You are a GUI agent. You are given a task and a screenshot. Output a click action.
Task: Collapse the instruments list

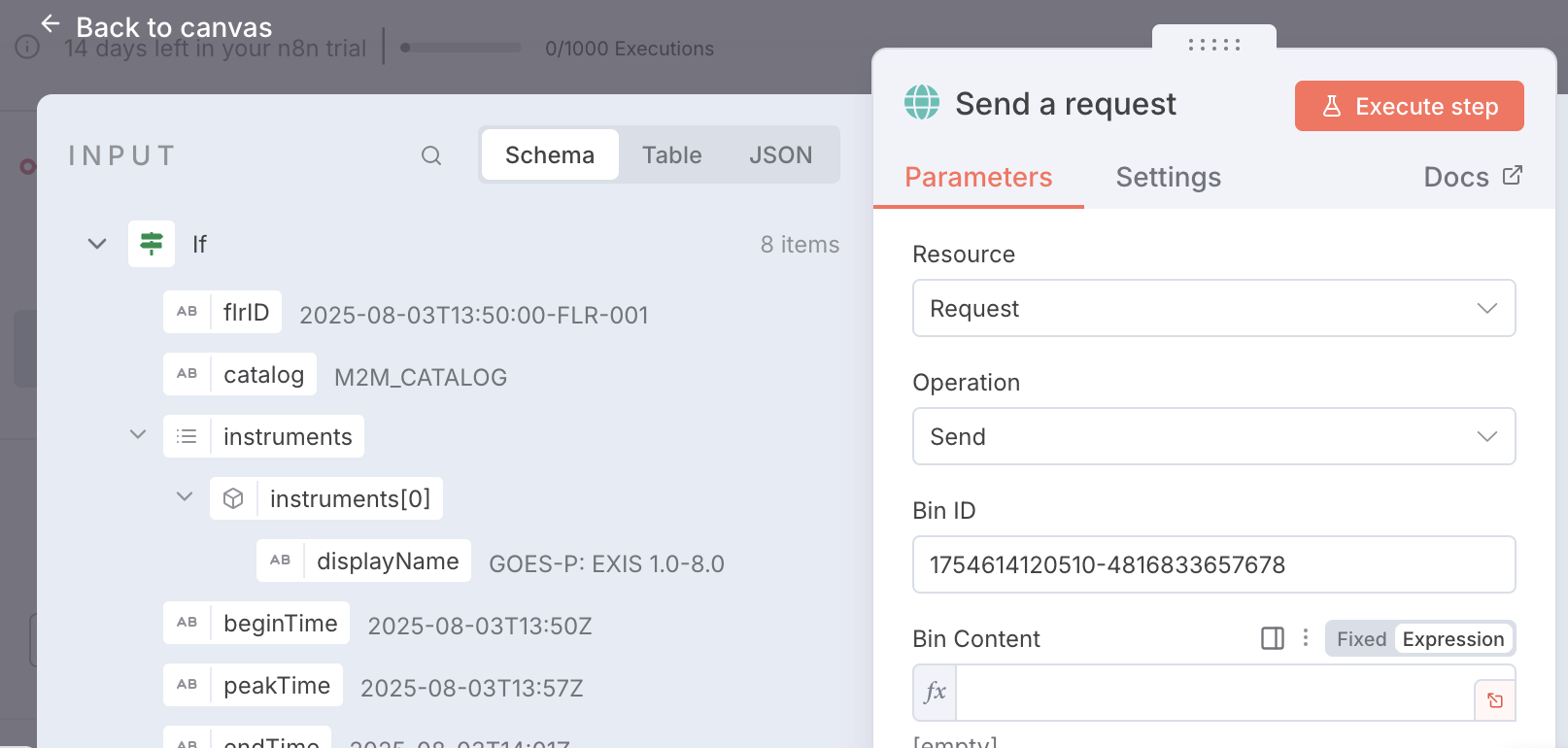tap(138, 434)
